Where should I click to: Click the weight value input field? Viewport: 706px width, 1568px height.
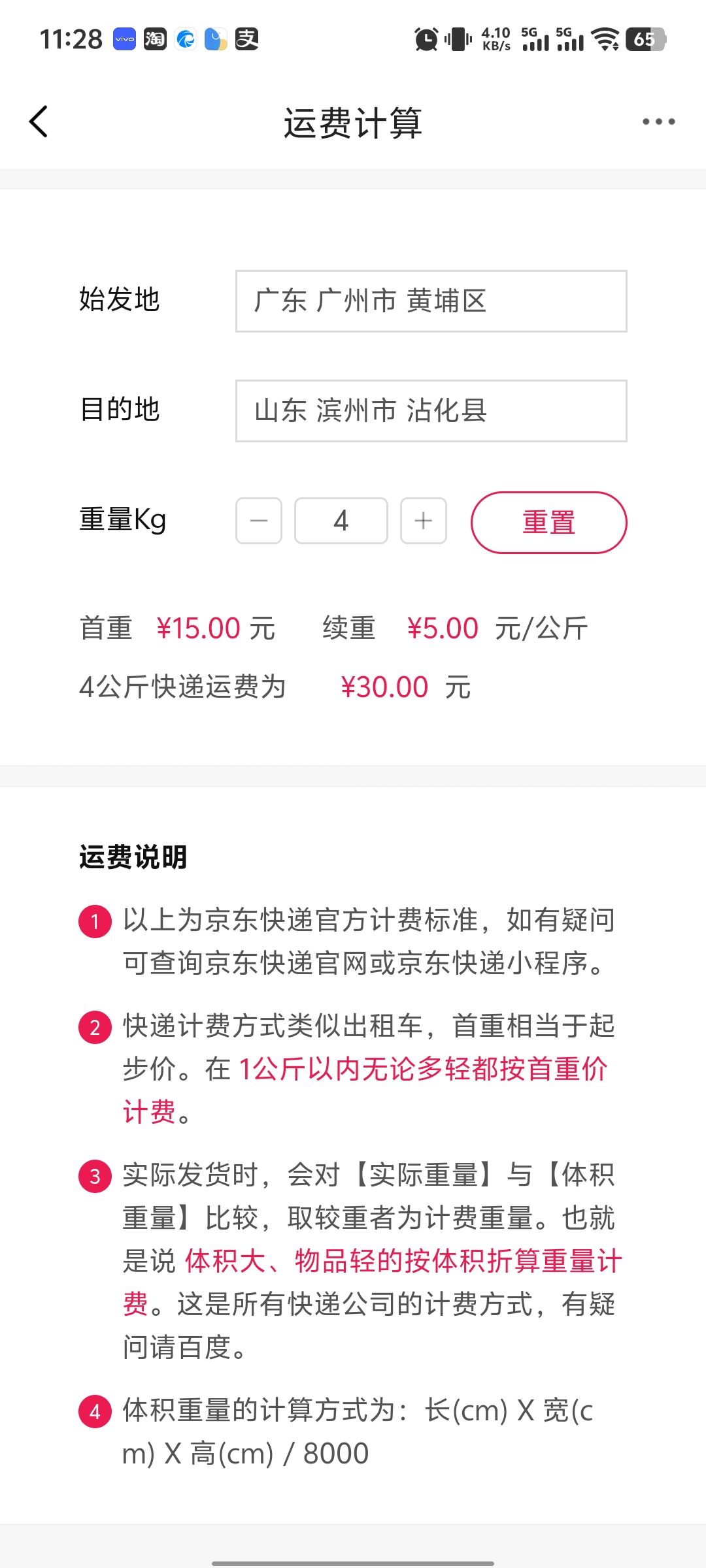(341, 521)
